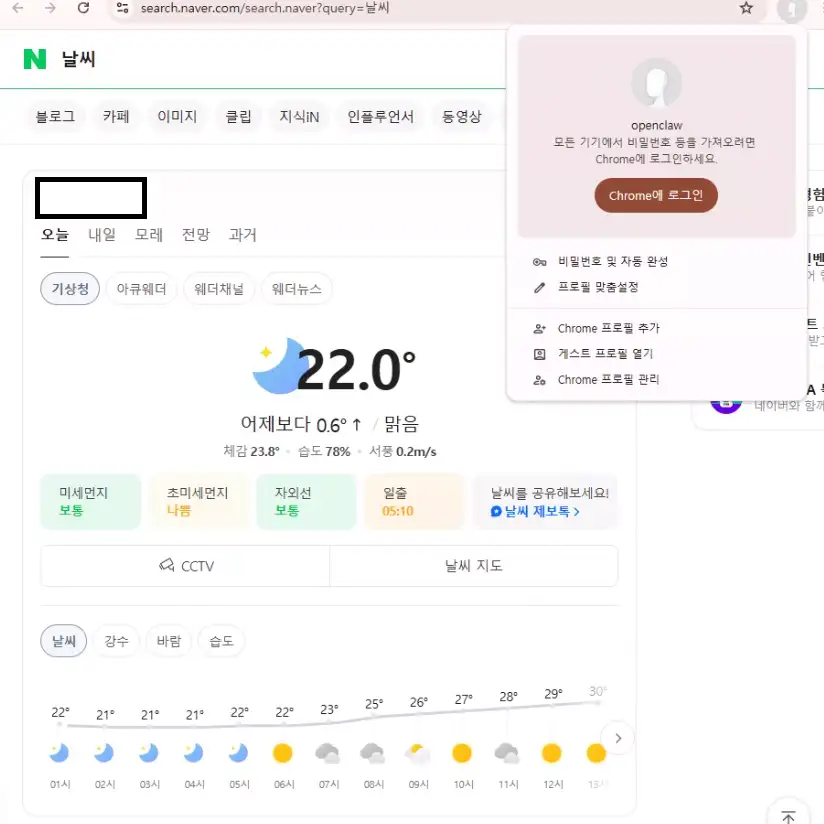The width and height of the screenshot is (824, 824).
Task: Open the 날씨 제보톡 chevron link
Action: 535,511
